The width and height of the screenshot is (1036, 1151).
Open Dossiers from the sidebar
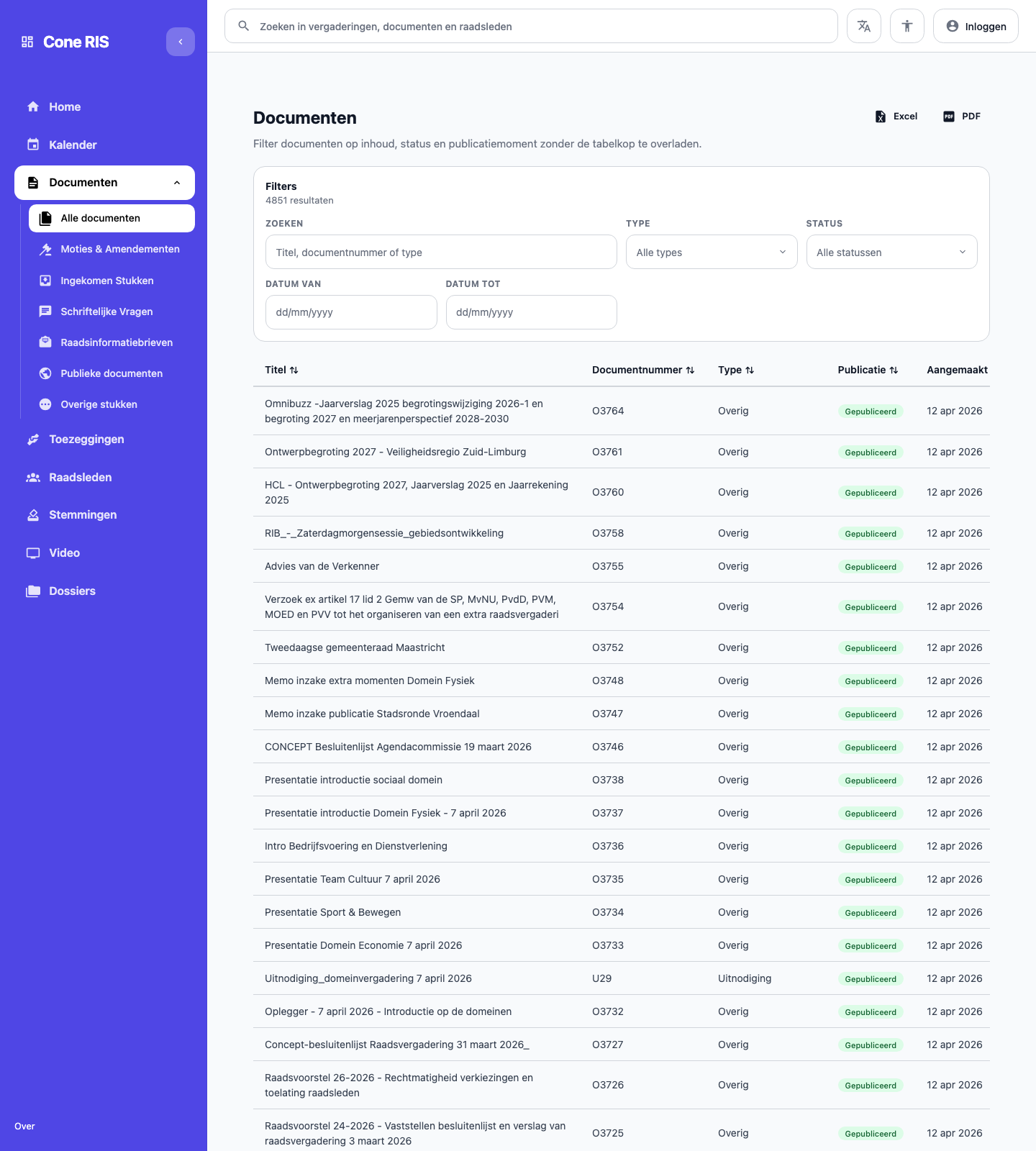(x=72, y=591)
